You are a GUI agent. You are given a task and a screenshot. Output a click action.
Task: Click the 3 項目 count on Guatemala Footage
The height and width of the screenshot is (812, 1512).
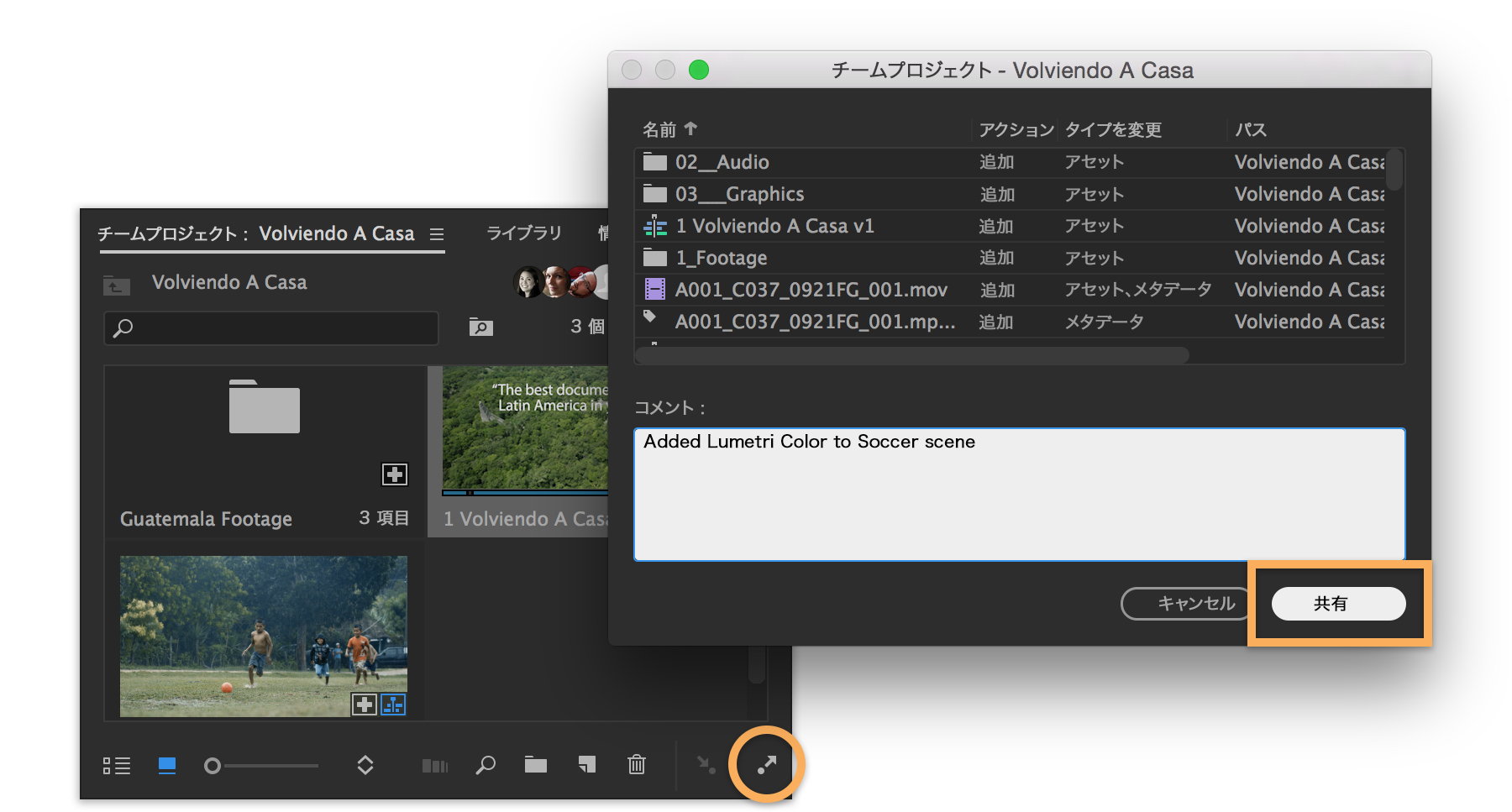(x=384, y=518)
